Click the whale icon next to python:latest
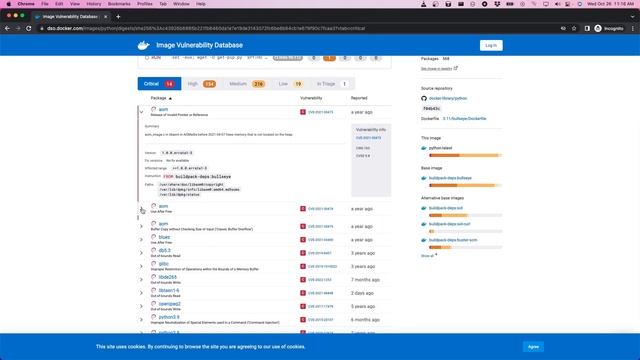 tap(424, 148)
